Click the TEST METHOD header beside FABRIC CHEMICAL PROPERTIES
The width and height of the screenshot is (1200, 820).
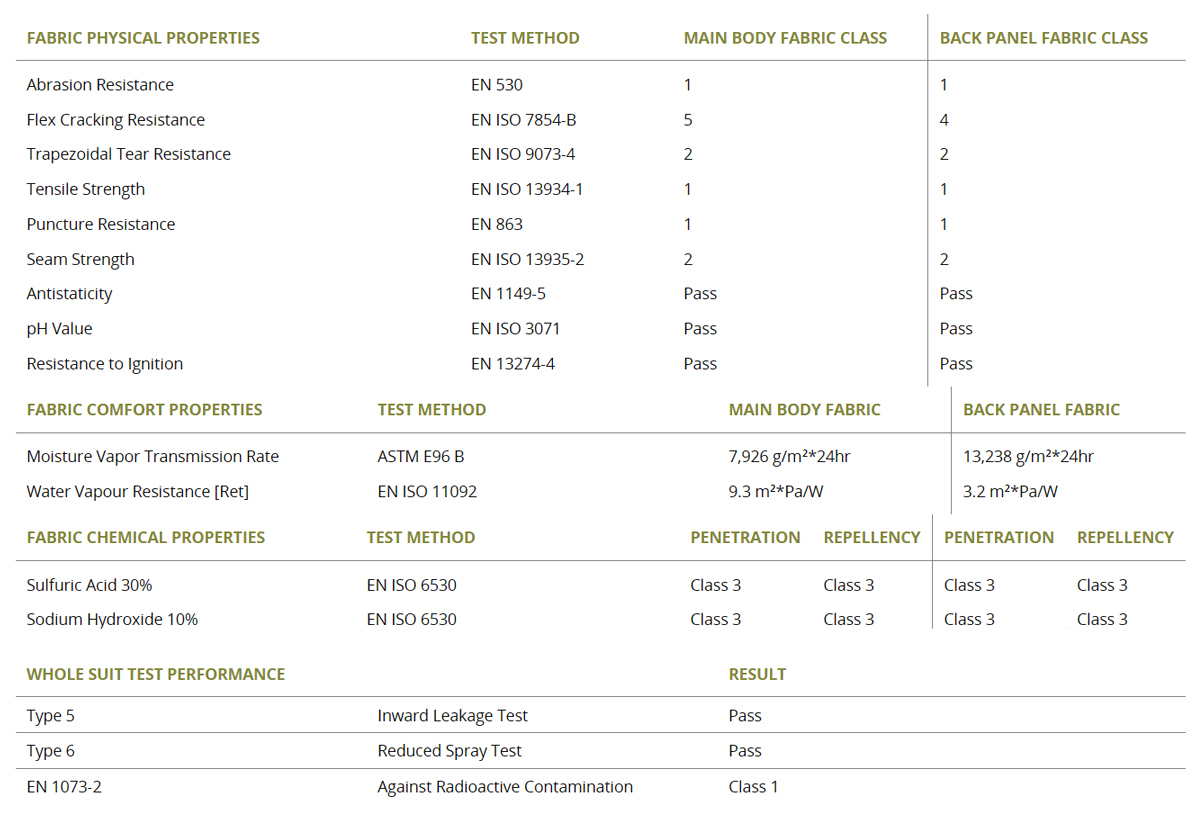421,537
